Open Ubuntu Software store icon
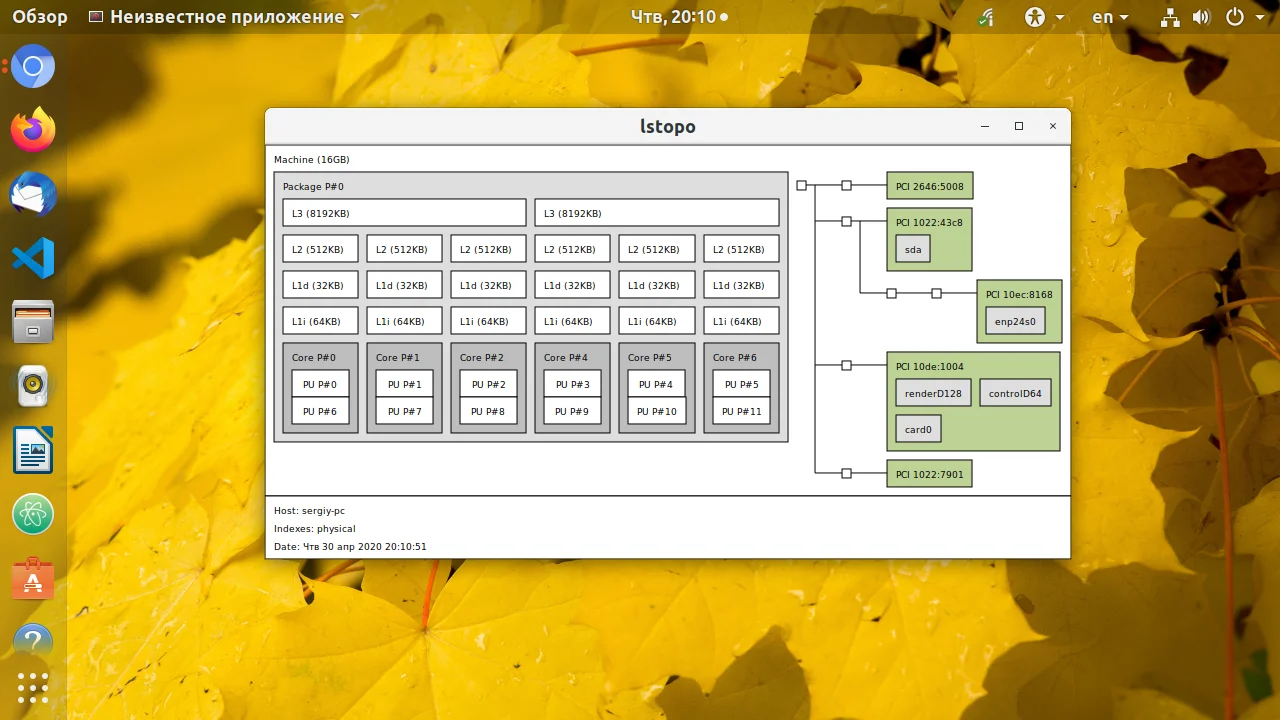Viewport: 1280px width, 720px height. (33, 578)
